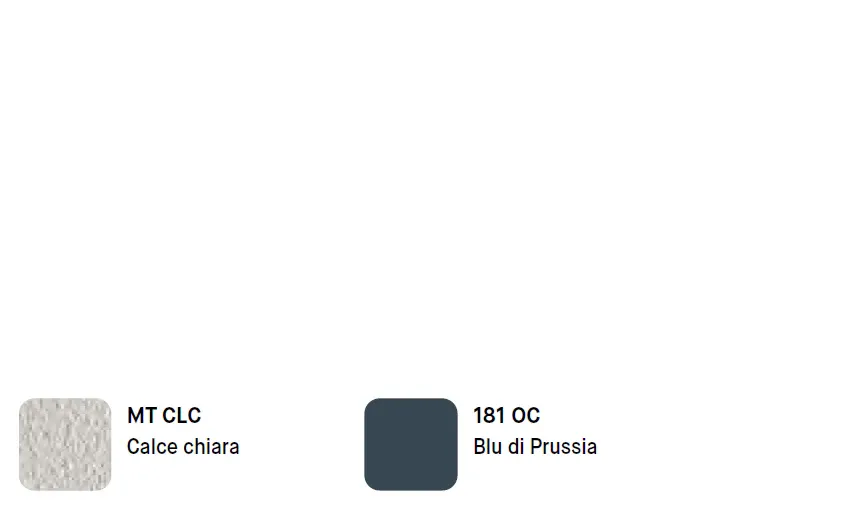Click the 181 OC code label
This screenshot has width=850, height=514.
[506, 416]
